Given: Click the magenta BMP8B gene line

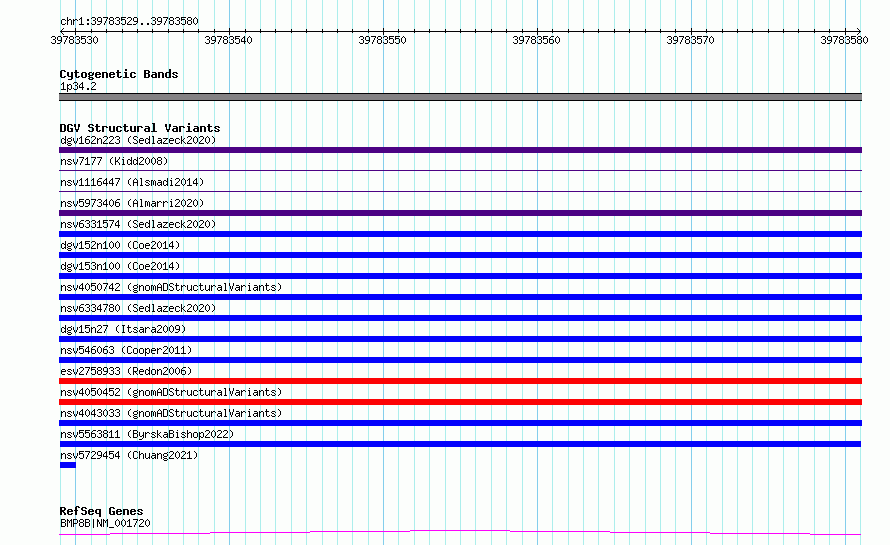Looking at the screenshot, I should [460, 533].
